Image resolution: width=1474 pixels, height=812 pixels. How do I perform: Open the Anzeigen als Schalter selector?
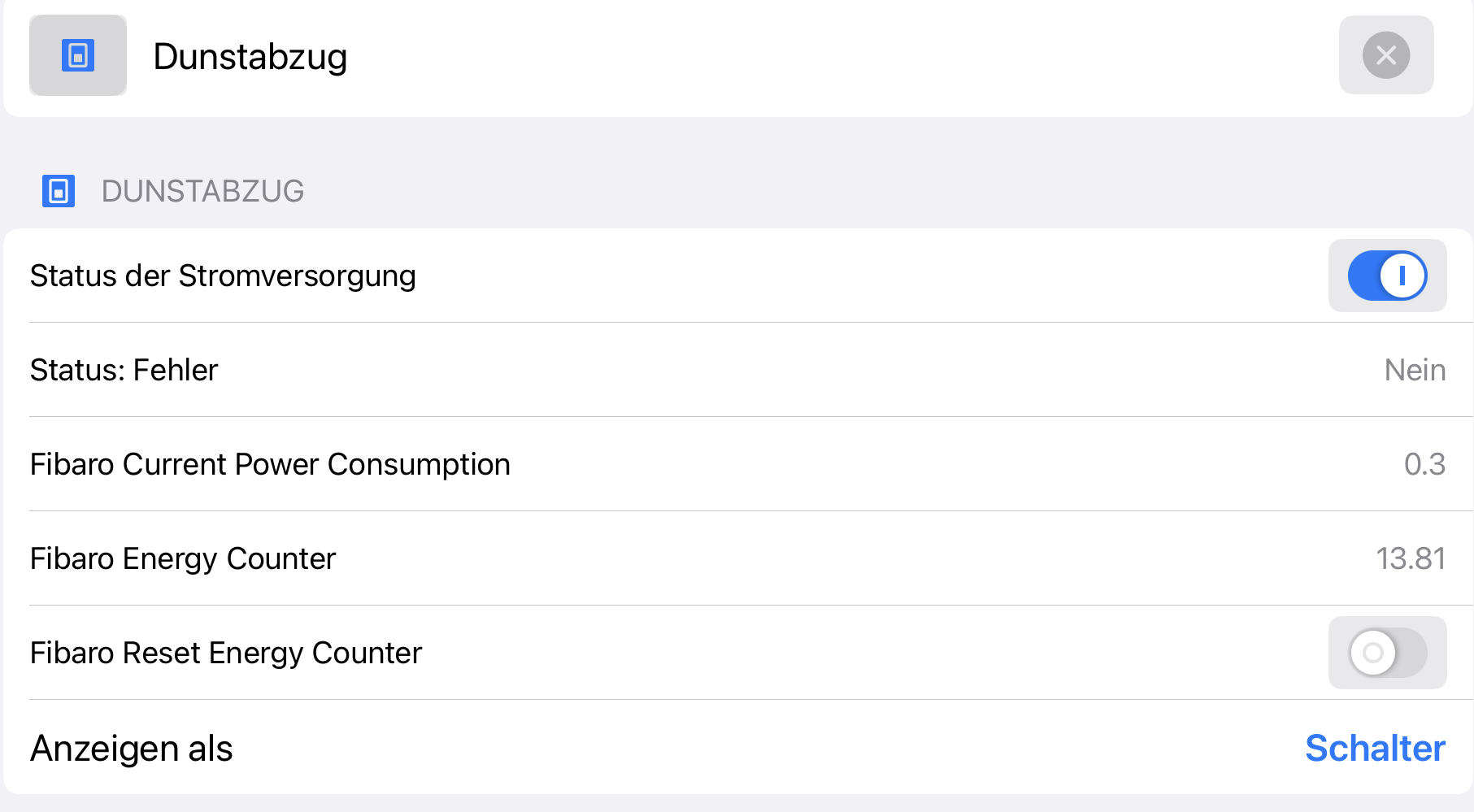pyautogui.click(x=1375, y=748)
